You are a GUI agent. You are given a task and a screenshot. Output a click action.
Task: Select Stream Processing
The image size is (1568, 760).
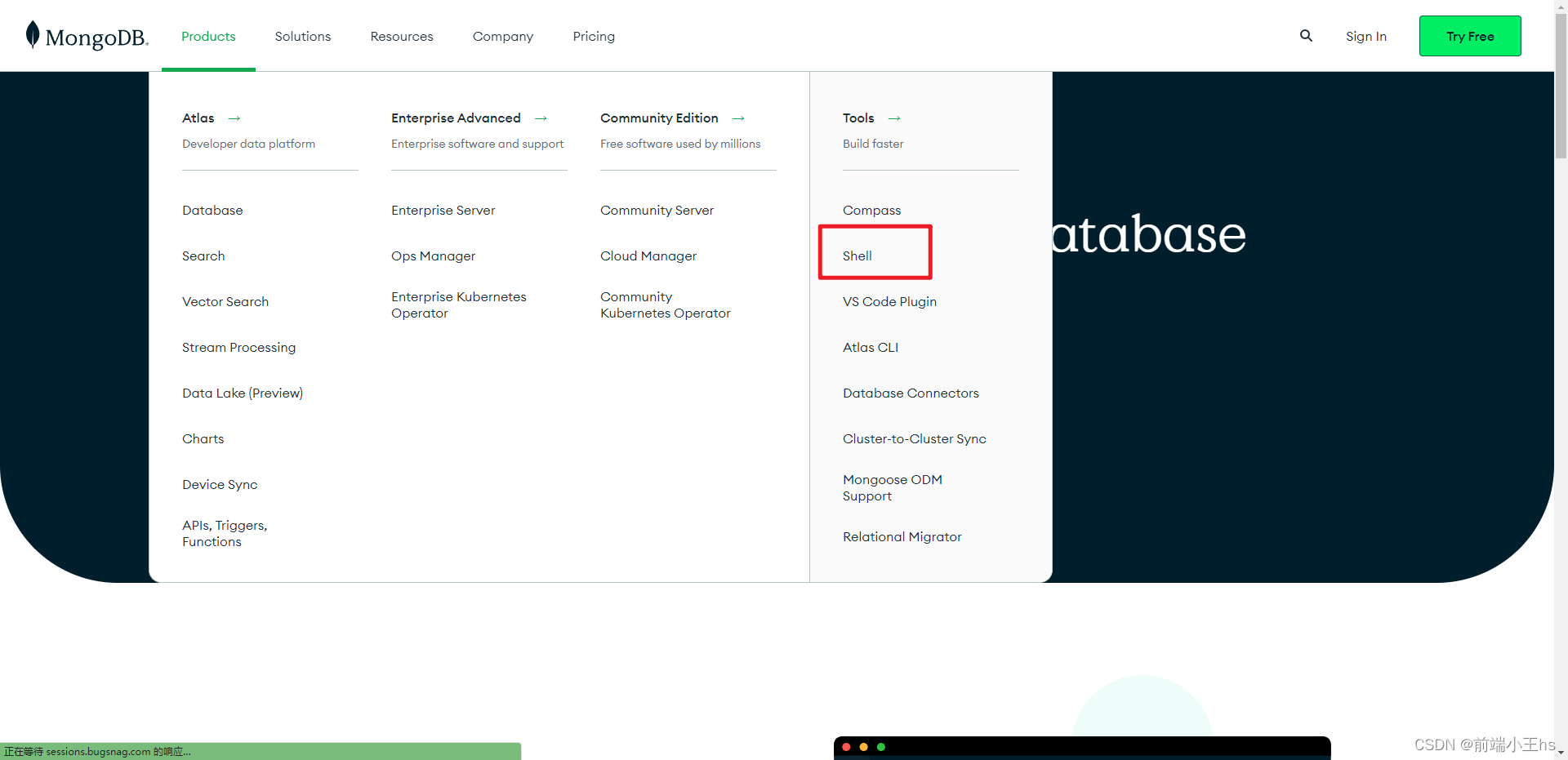tap(238, 348)
